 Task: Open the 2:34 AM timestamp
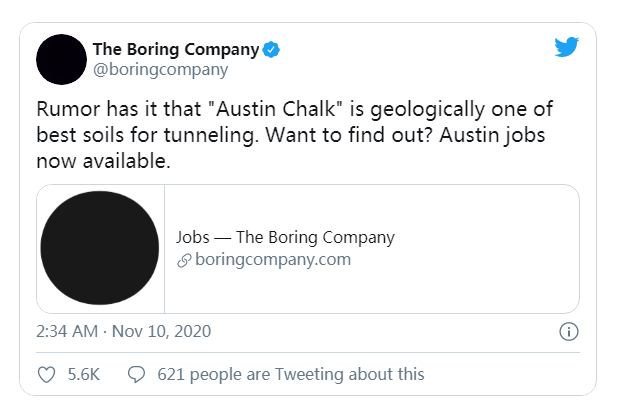tap(67, 332)
